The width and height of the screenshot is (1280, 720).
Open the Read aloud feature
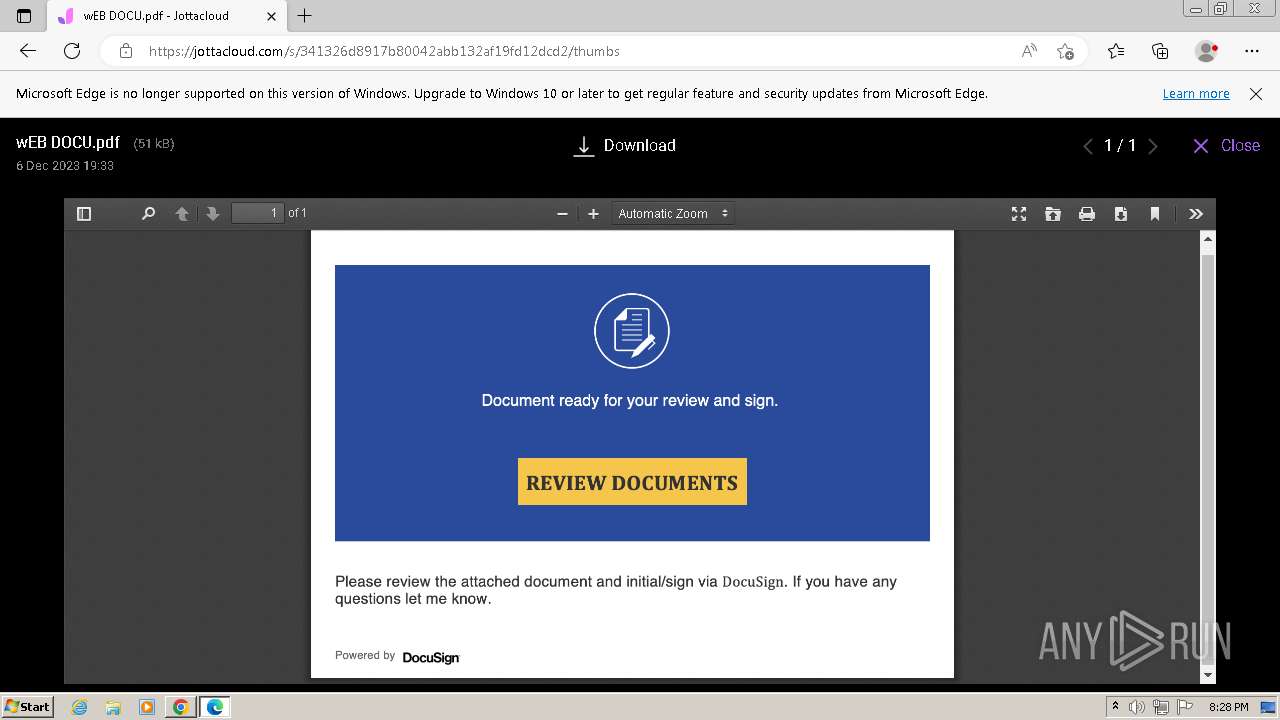[x=1029, y=51]
